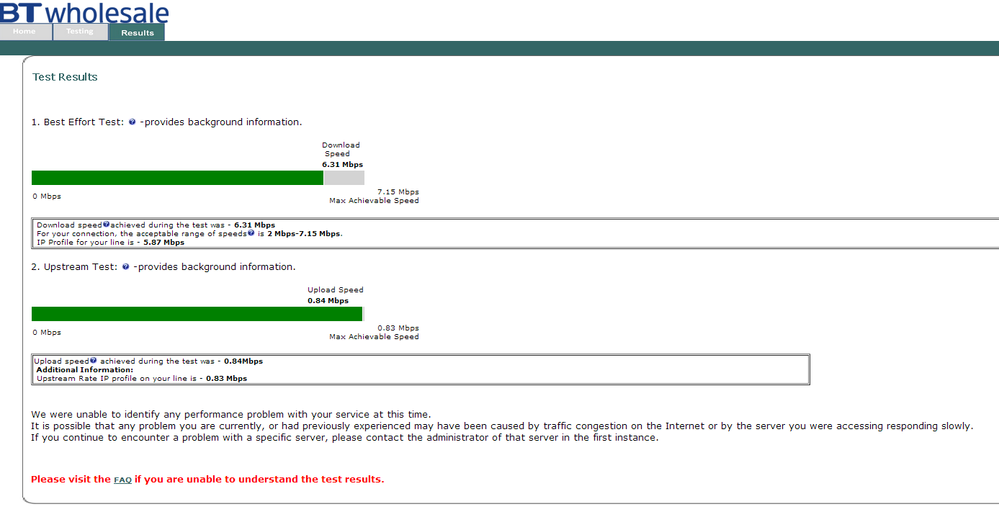The image size is (999, 509).
Task: Click help icon beside Upstream Test
Action: click(126, 266)
